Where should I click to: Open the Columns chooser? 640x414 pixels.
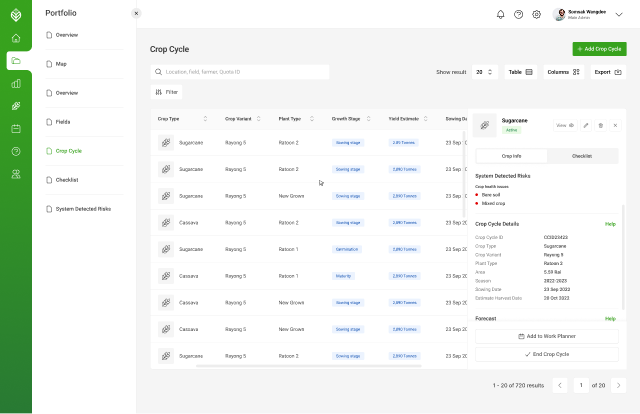(563, 72)
